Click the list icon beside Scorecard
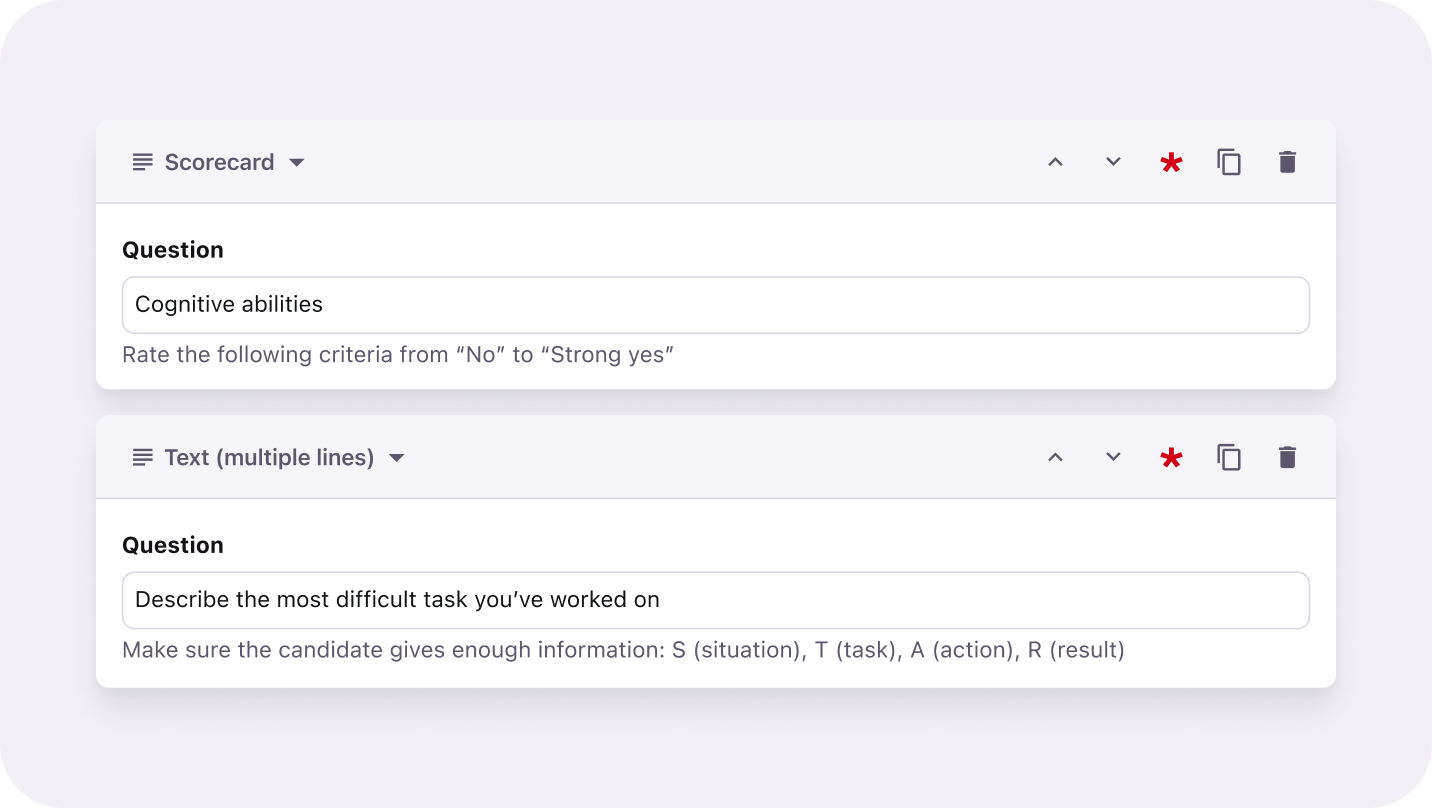The image size is (1432, 808). (143, 162)
